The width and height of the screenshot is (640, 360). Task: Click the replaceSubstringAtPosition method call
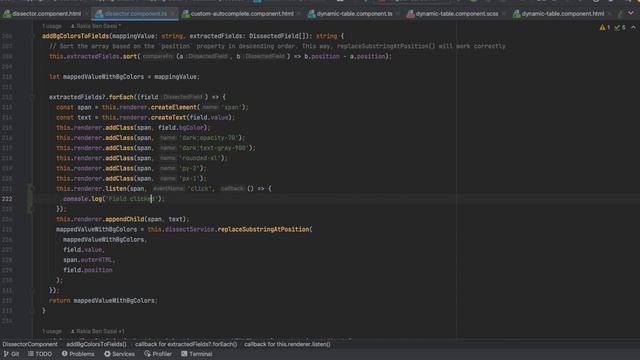click(x=264, y=229)
